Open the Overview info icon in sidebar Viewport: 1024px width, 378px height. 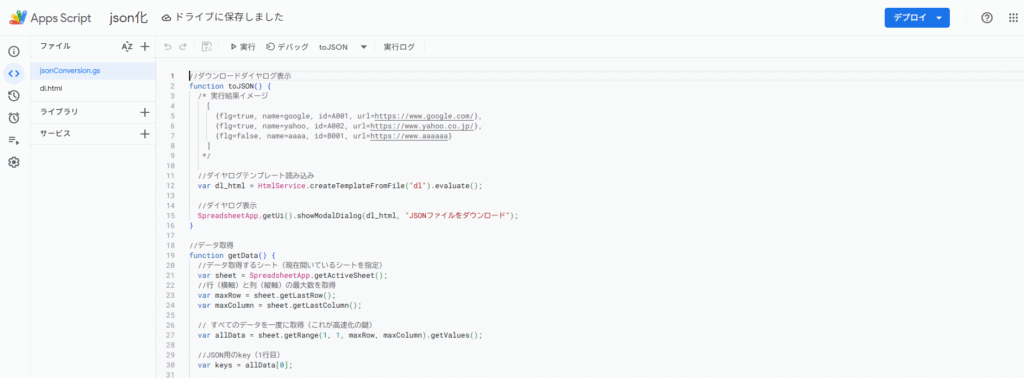14,52
